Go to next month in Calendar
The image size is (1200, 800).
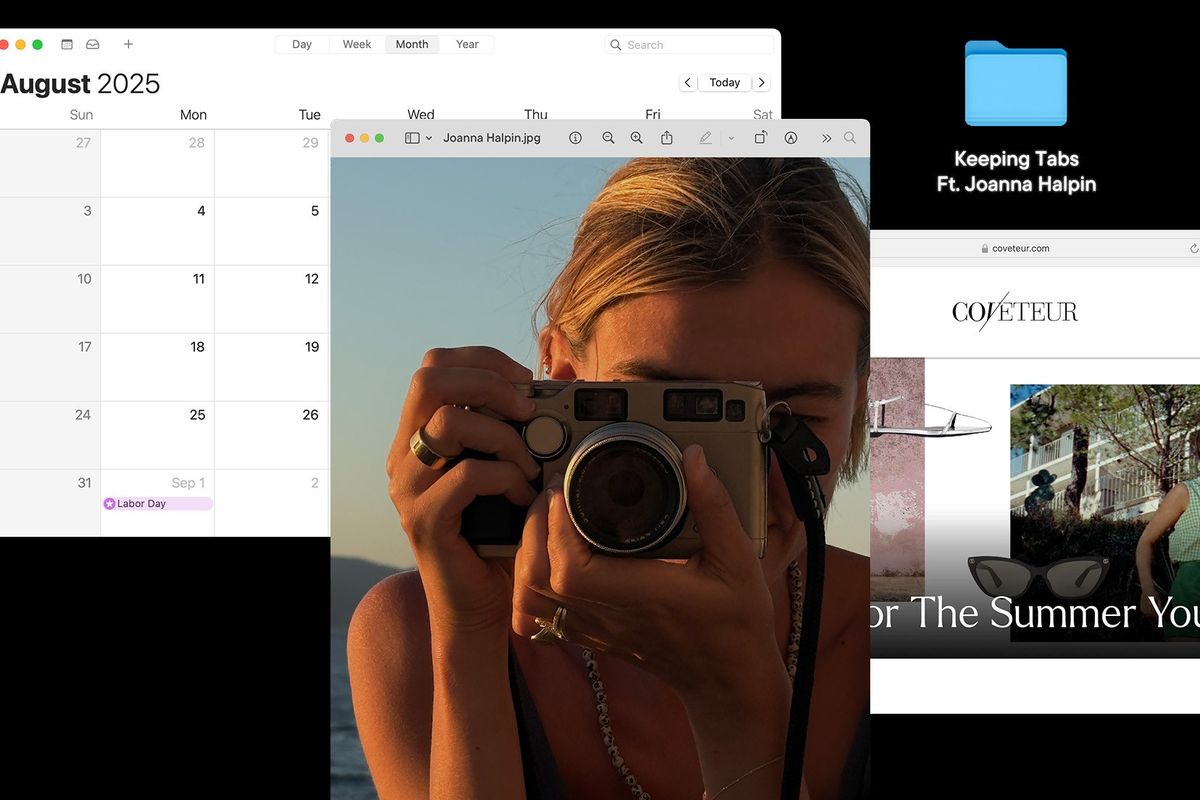click(762, 83)
